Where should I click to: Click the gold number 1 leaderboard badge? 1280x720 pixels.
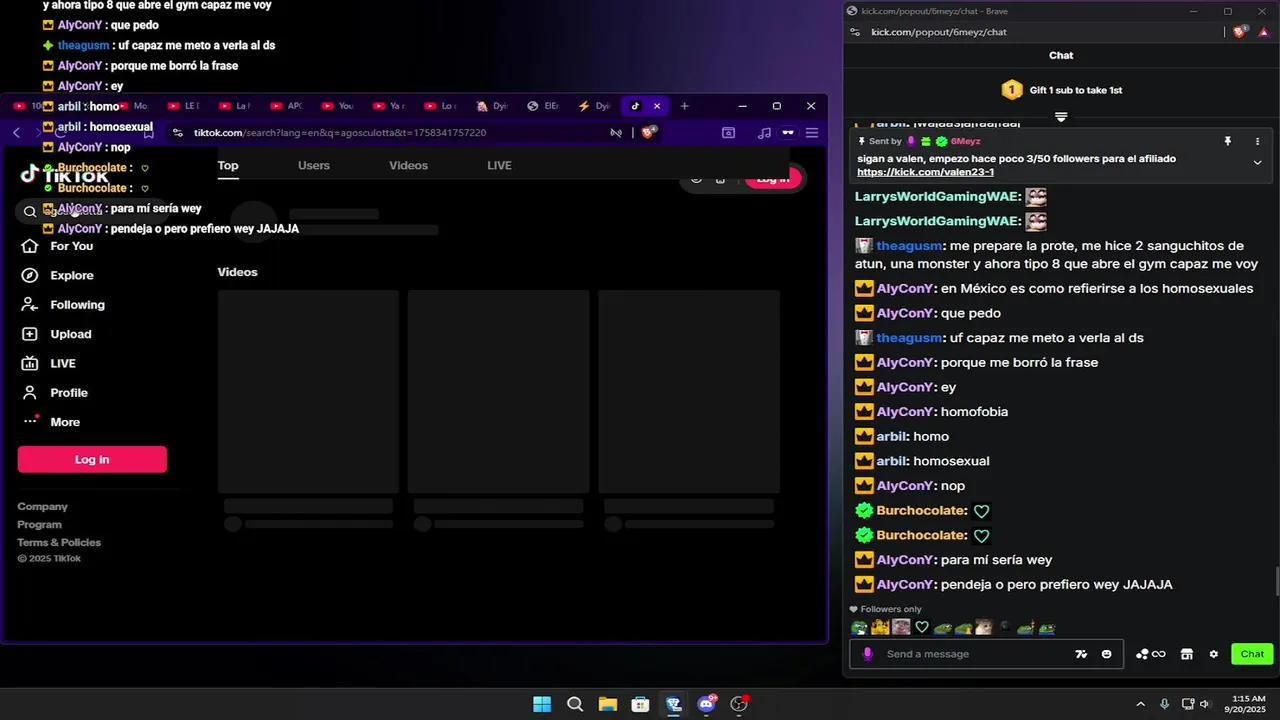pyautogui.click(x=1012, y=90)
